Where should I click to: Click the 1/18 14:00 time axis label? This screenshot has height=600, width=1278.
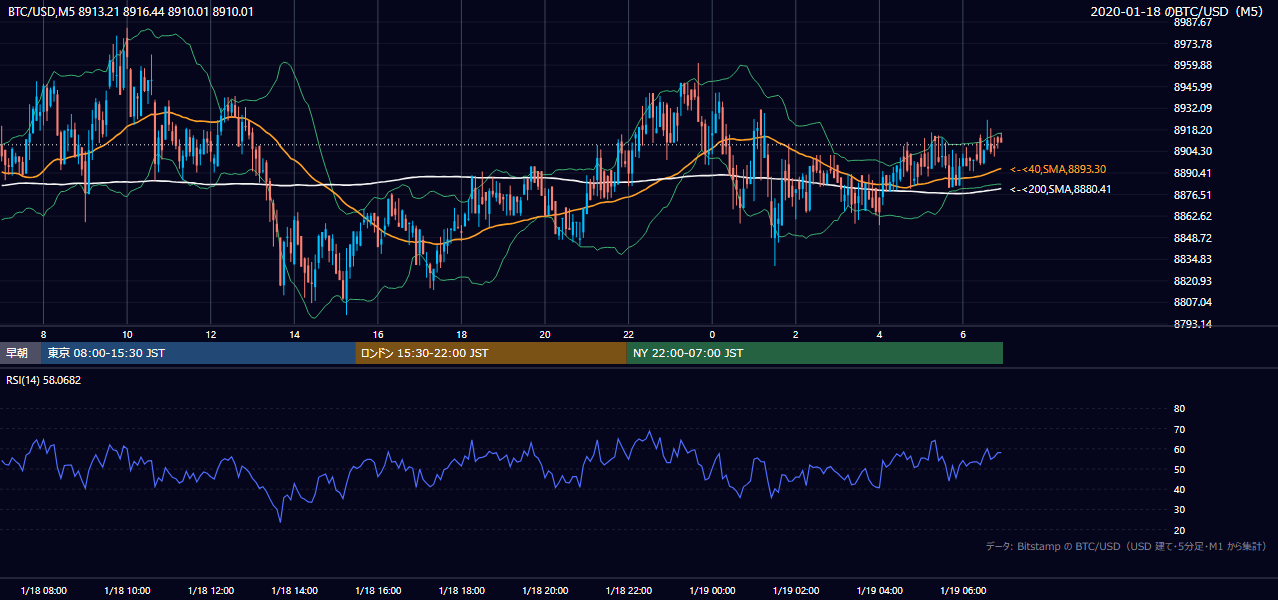point(294,591)
